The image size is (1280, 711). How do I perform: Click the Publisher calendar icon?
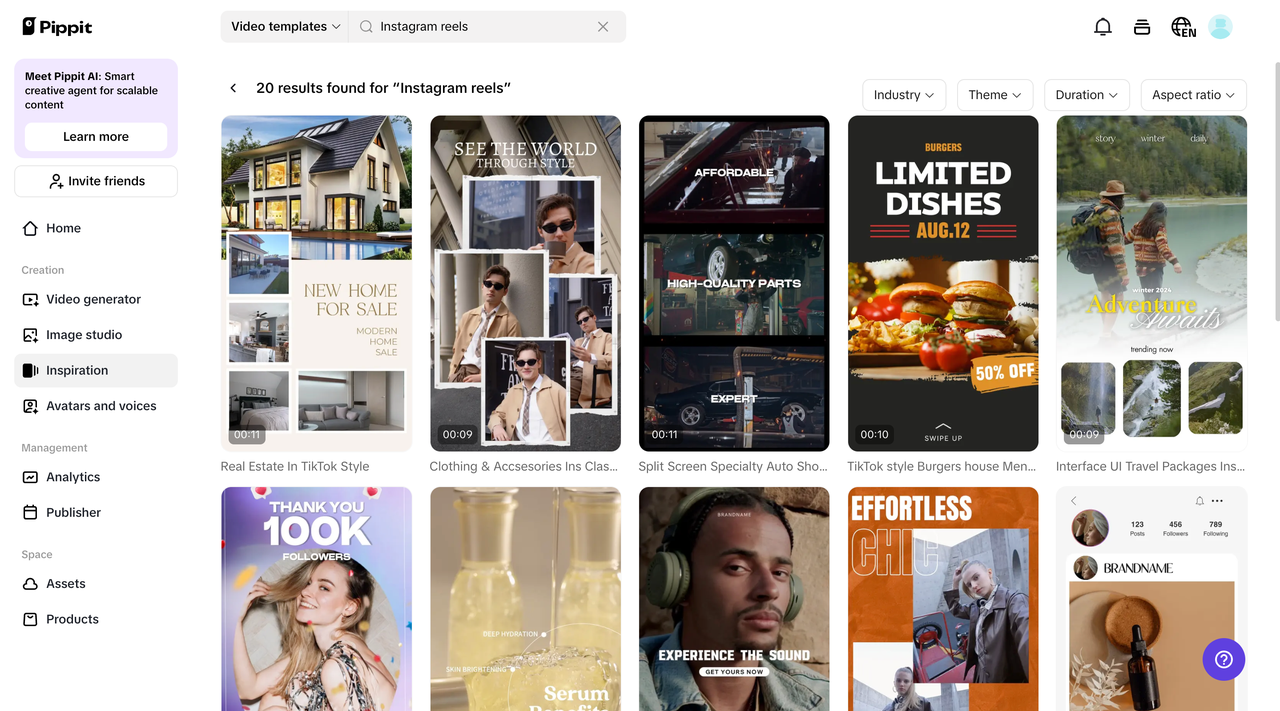[31, 512]
